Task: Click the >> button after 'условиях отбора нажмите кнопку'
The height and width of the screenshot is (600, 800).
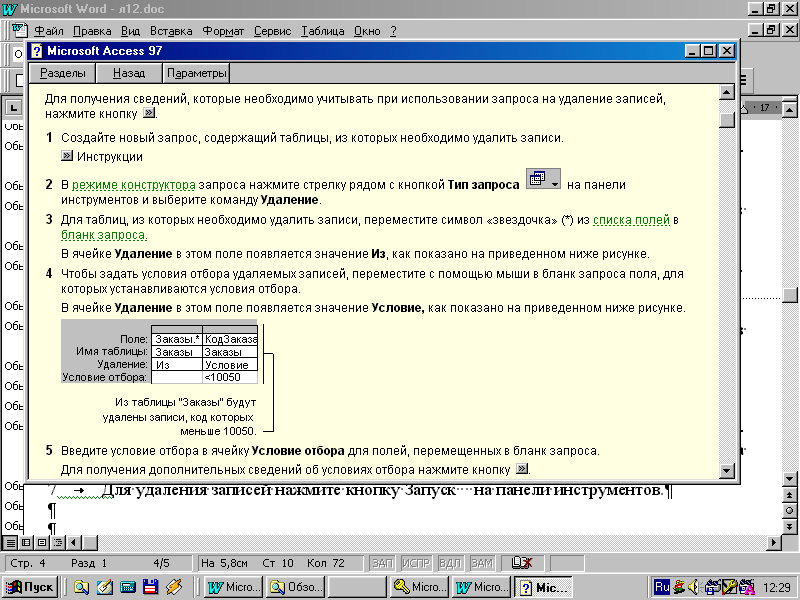Action: point(522,468)
